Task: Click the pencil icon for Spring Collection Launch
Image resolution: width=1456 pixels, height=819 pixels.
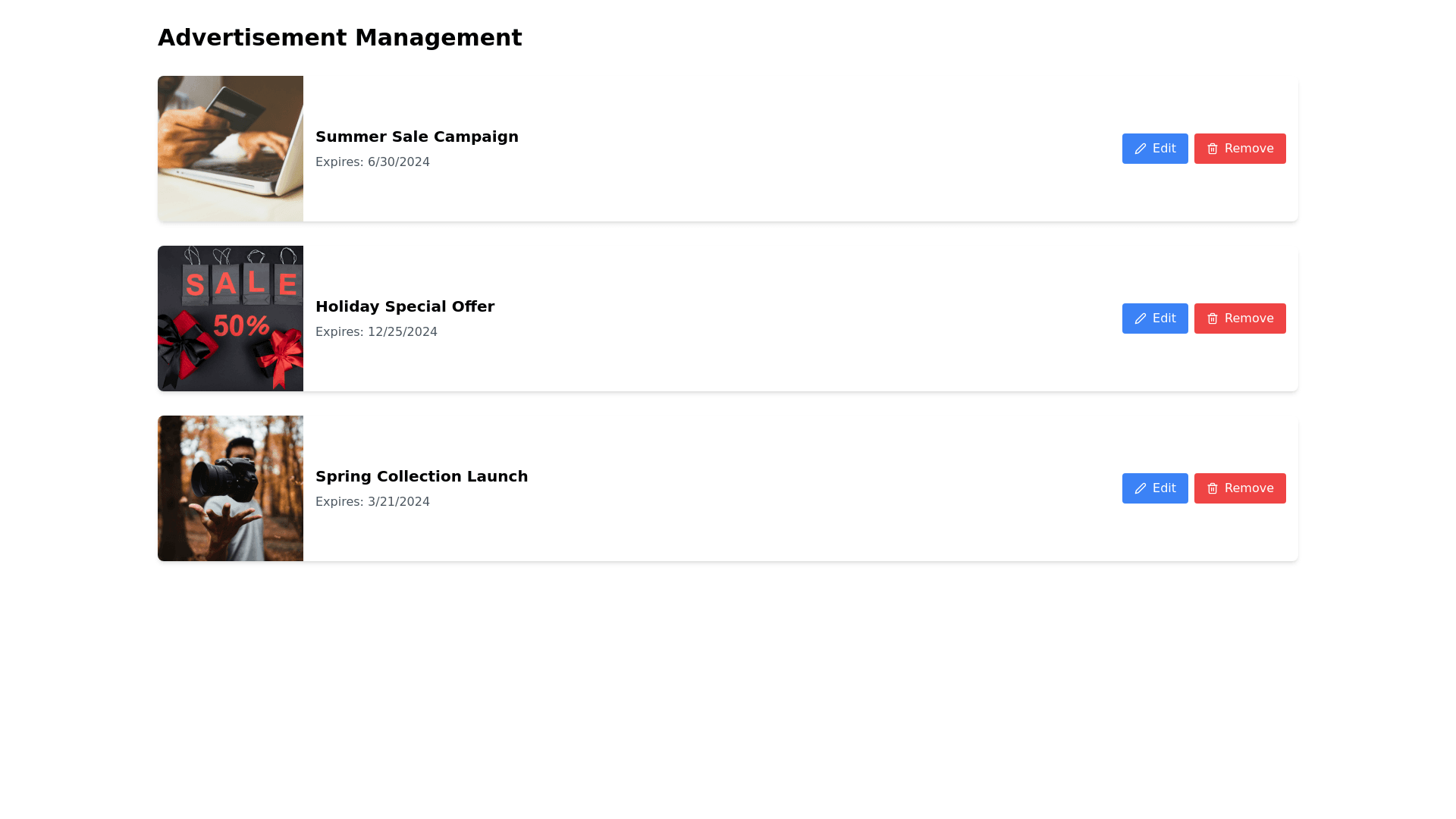Action: [x=1140, y=489]
